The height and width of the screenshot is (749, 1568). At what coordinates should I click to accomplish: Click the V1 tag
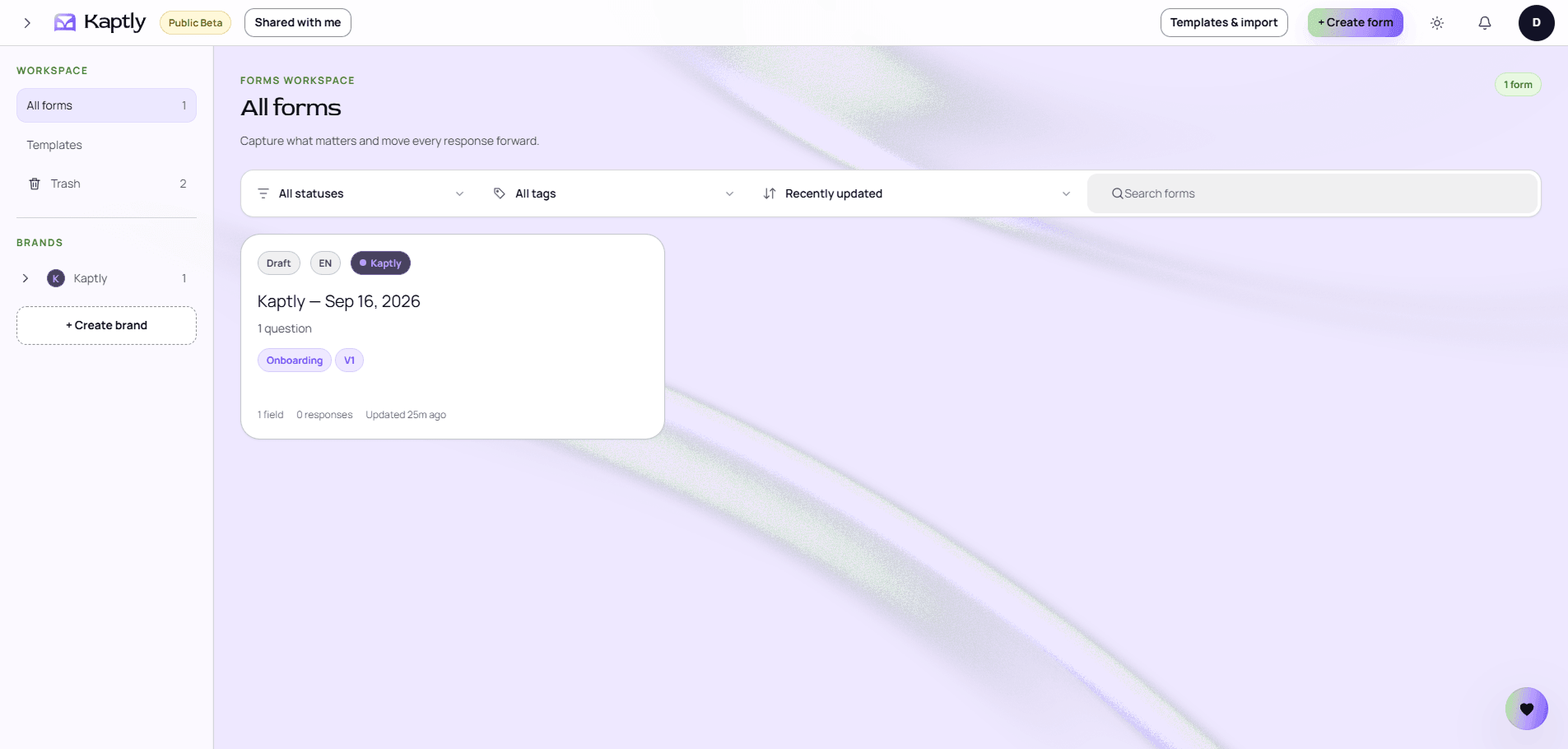[x=349, y=361]
